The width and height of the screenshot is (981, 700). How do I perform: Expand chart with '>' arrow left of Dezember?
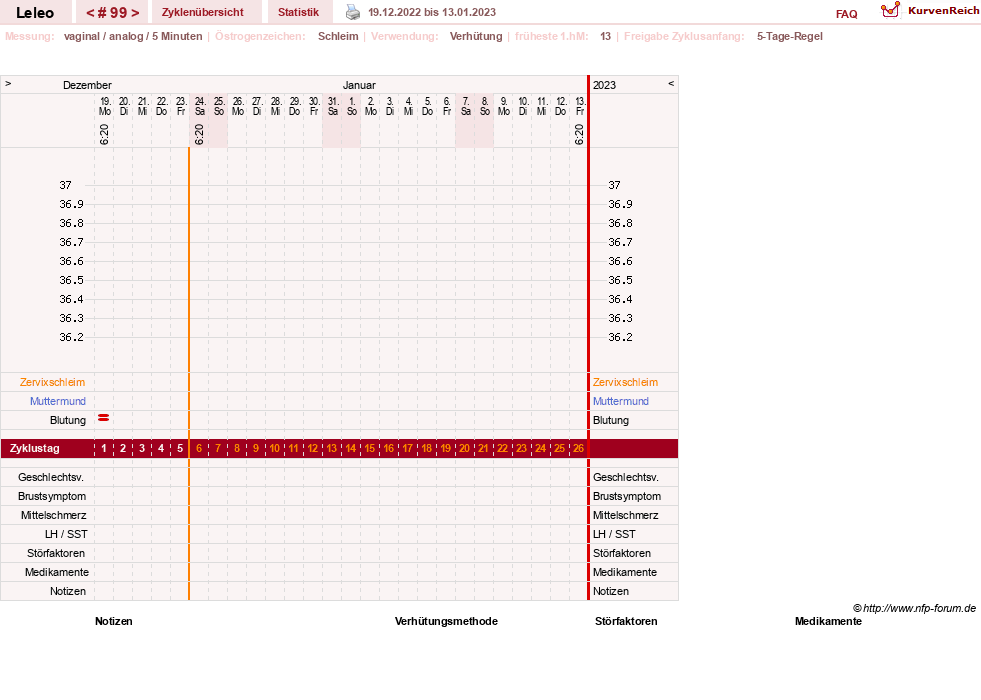(x=8, y=83)
